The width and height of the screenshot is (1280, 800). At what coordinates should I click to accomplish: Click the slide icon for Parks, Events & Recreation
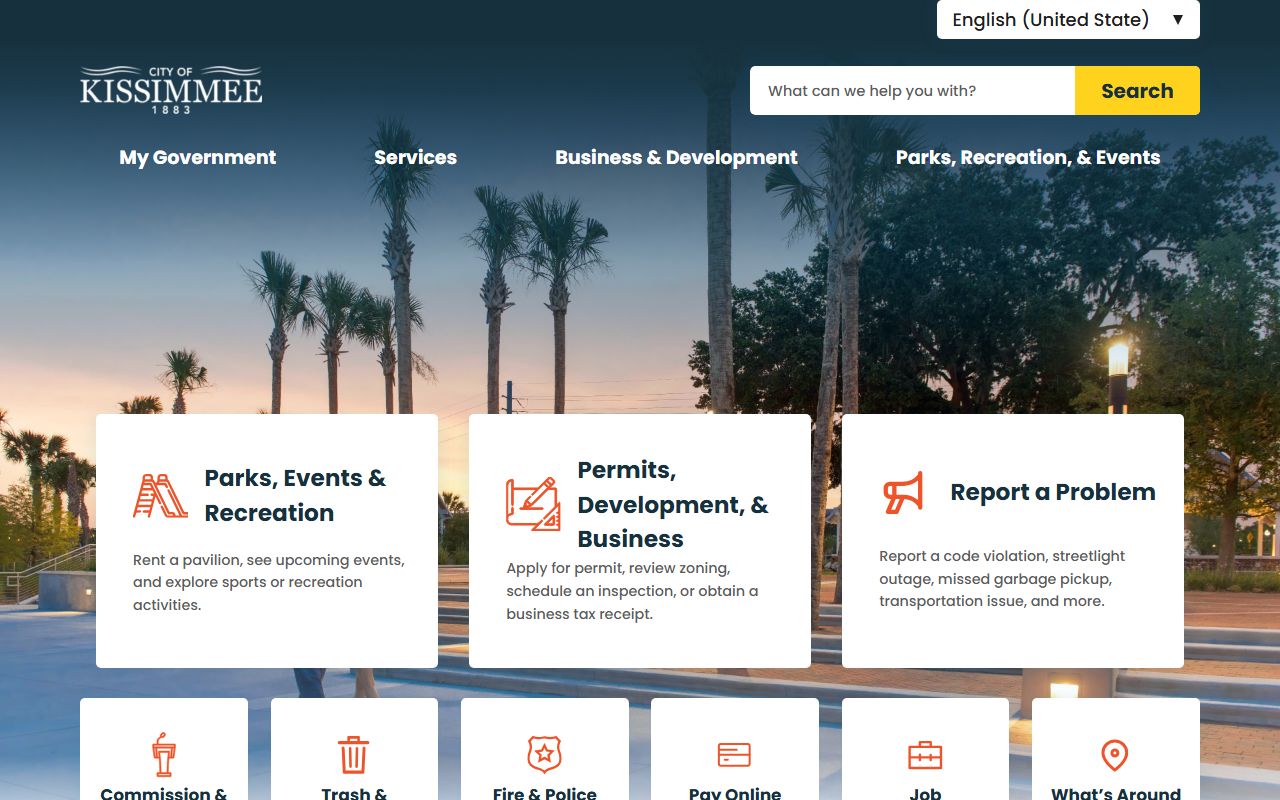coord(160,496)
